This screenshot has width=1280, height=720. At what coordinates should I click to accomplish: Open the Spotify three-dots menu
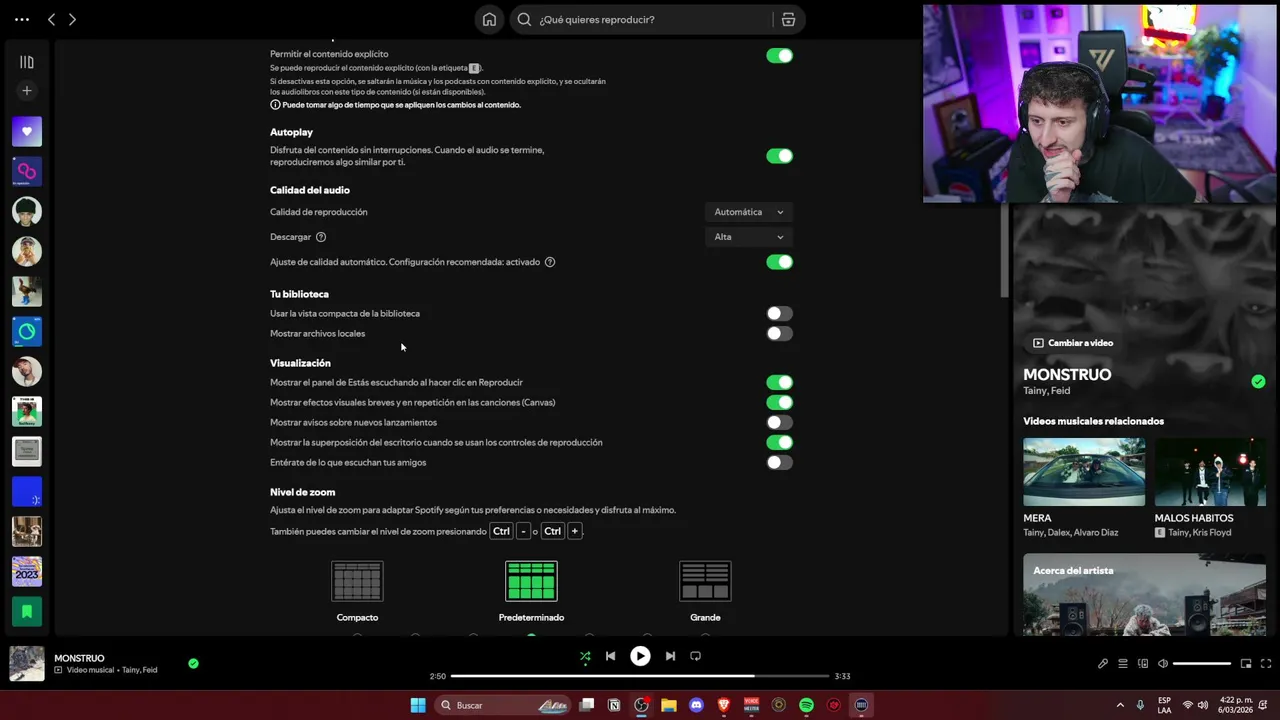click(22, 19)
